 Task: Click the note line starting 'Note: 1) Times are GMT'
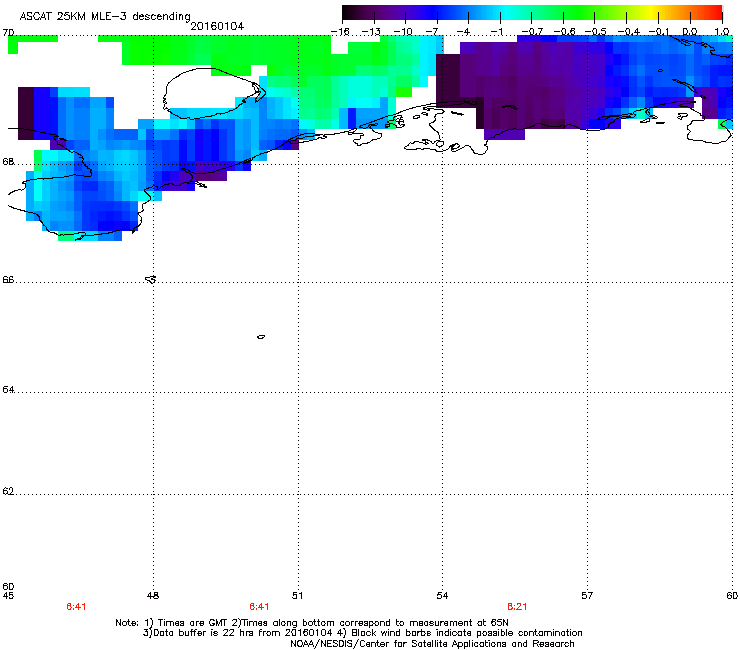[x=312, y=623]
